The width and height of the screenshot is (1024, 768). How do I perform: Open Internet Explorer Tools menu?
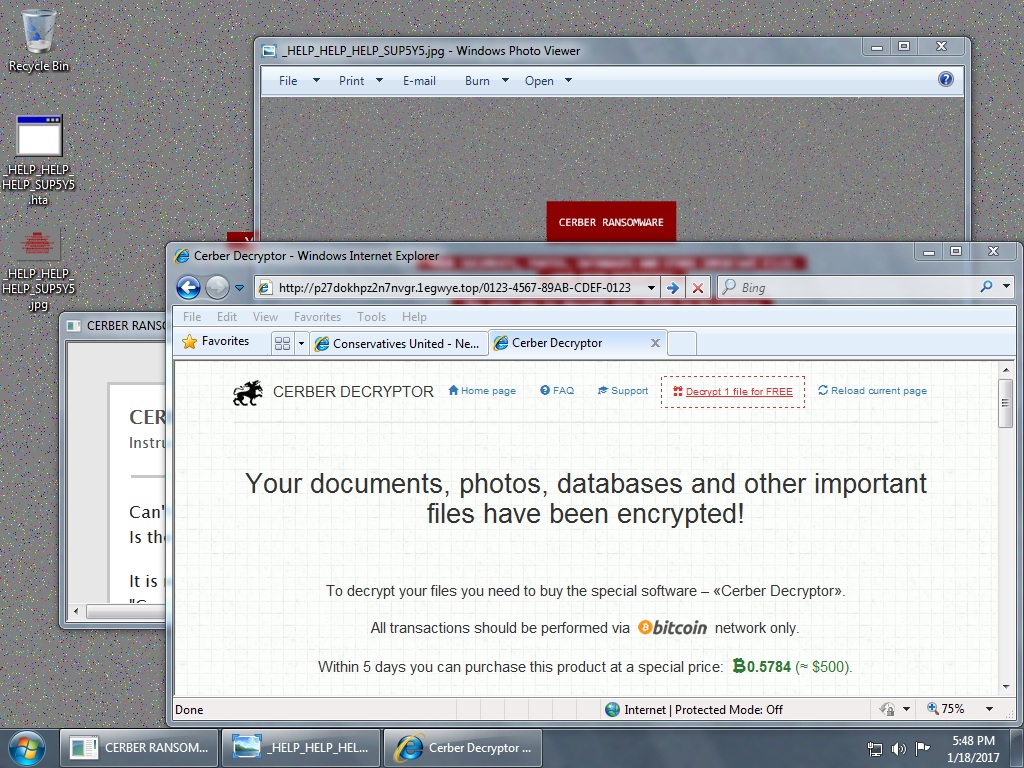pyautogui.click(x=371, y=317)
